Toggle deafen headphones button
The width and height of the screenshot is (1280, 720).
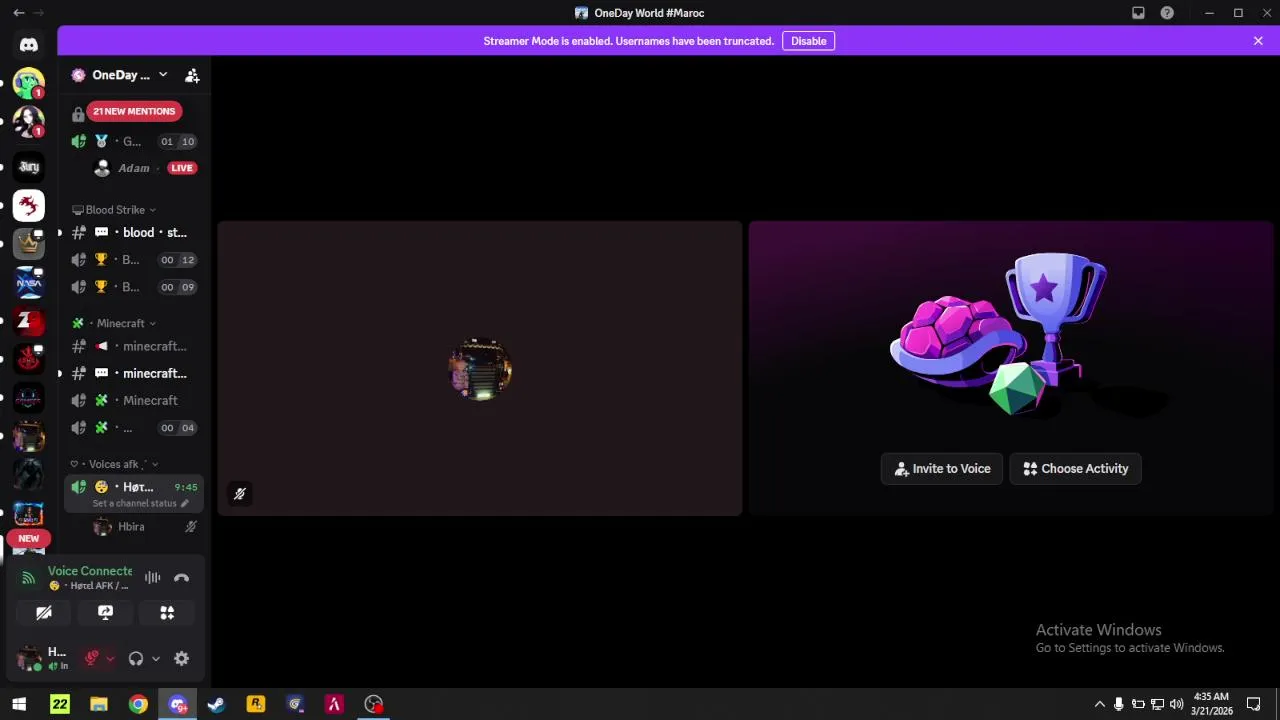tap(136, 658)
